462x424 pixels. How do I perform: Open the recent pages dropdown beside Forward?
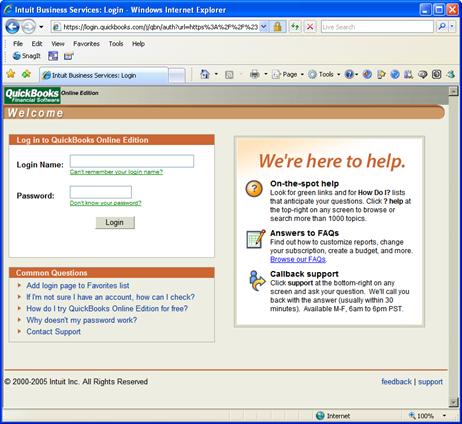click(x=41, y=27)
